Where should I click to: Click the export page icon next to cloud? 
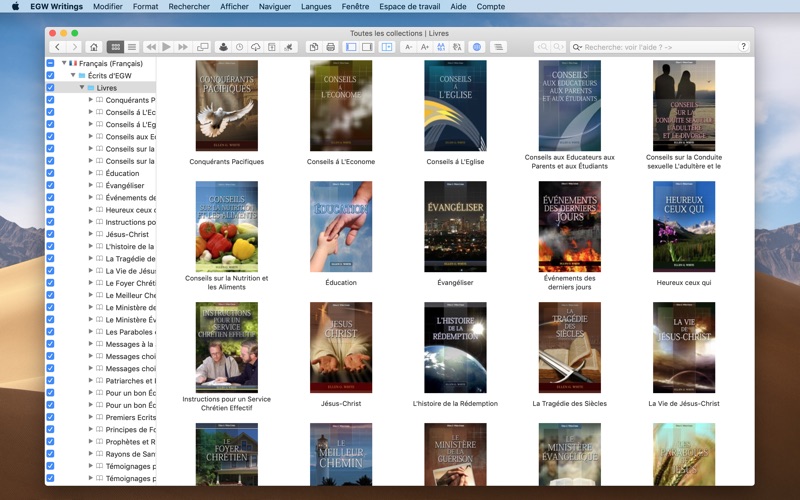point(272,47)
